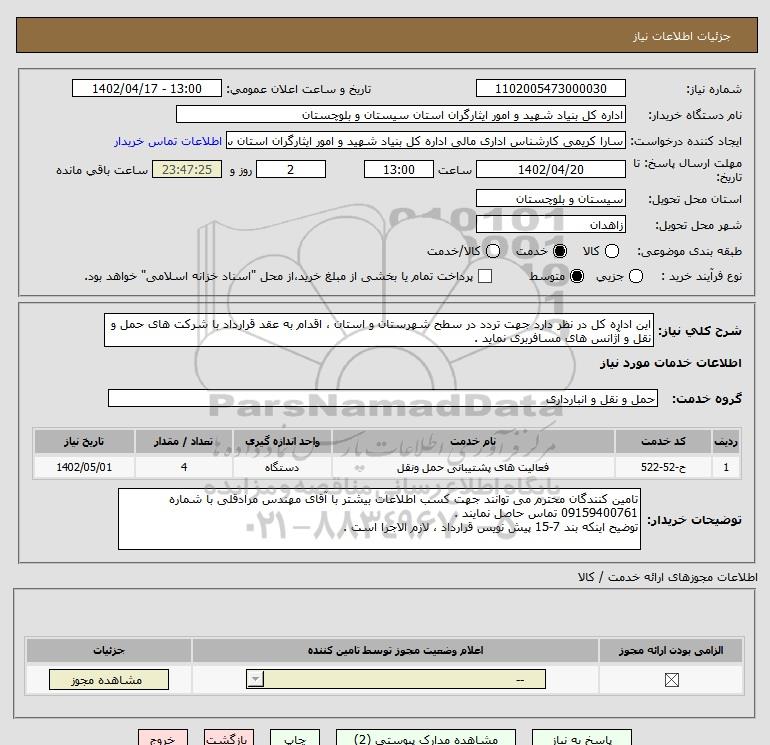
Task: Click the نام خدمت column header
Action: pos(473,441)
